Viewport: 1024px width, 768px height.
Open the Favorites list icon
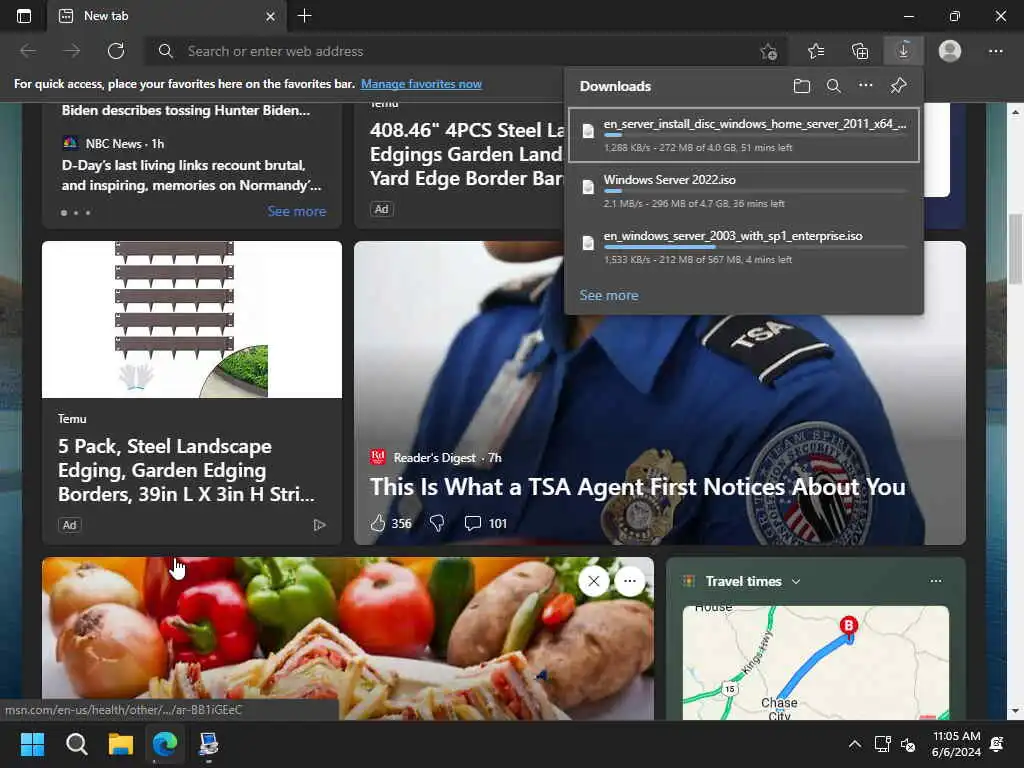[x=816, y=51]
